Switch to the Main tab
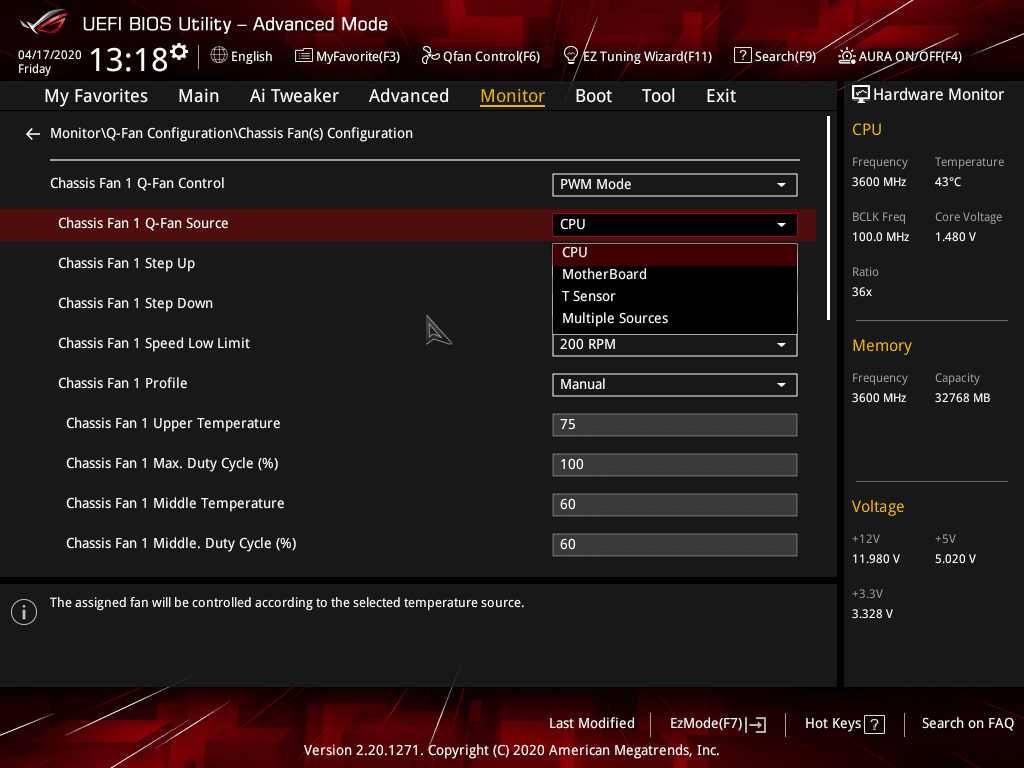This screenshot has height=768, width=1024. click(x=199, y=96)
